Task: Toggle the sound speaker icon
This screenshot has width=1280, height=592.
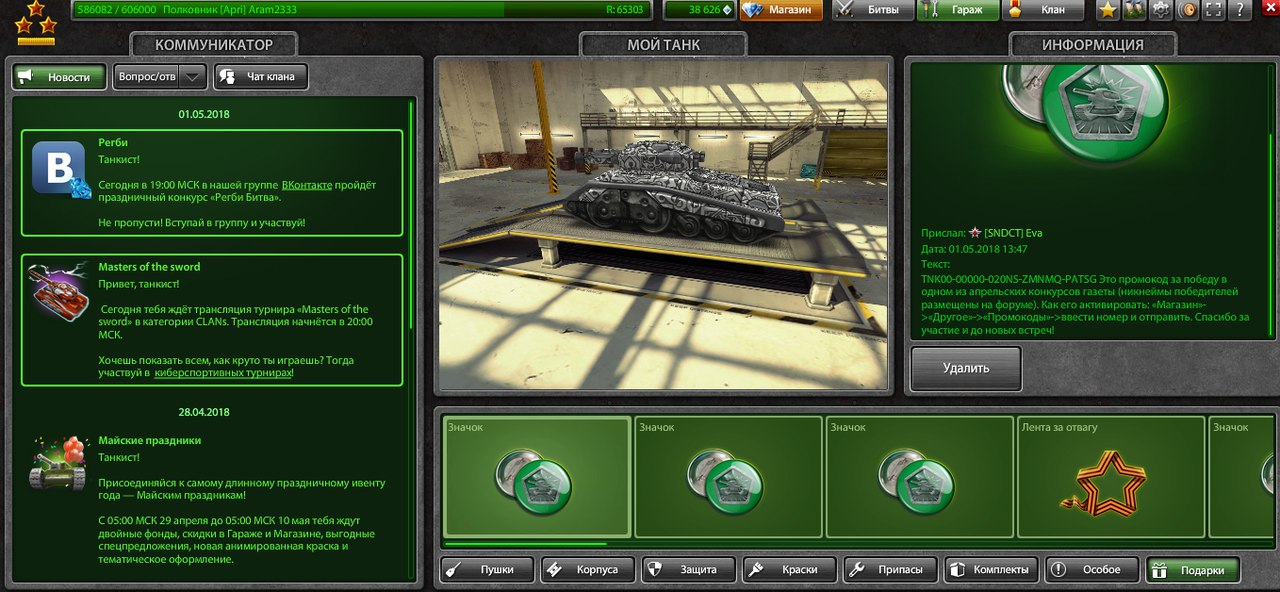Action: click(x=1188, y=10)
